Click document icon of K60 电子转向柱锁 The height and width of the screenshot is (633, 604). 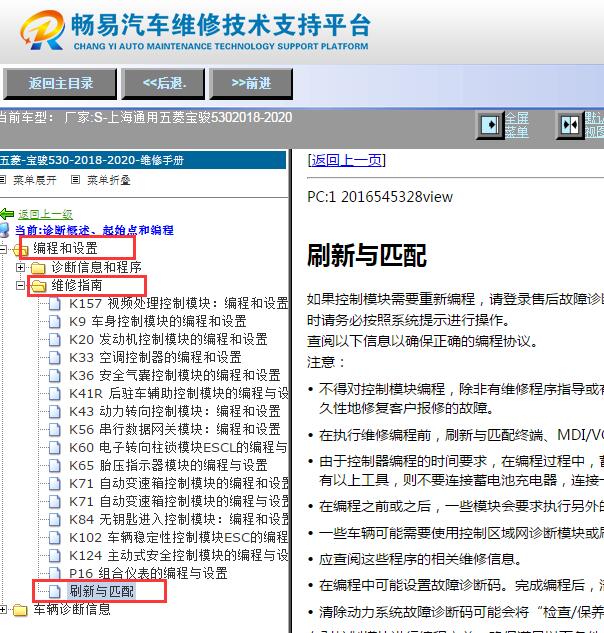[55, 448]
